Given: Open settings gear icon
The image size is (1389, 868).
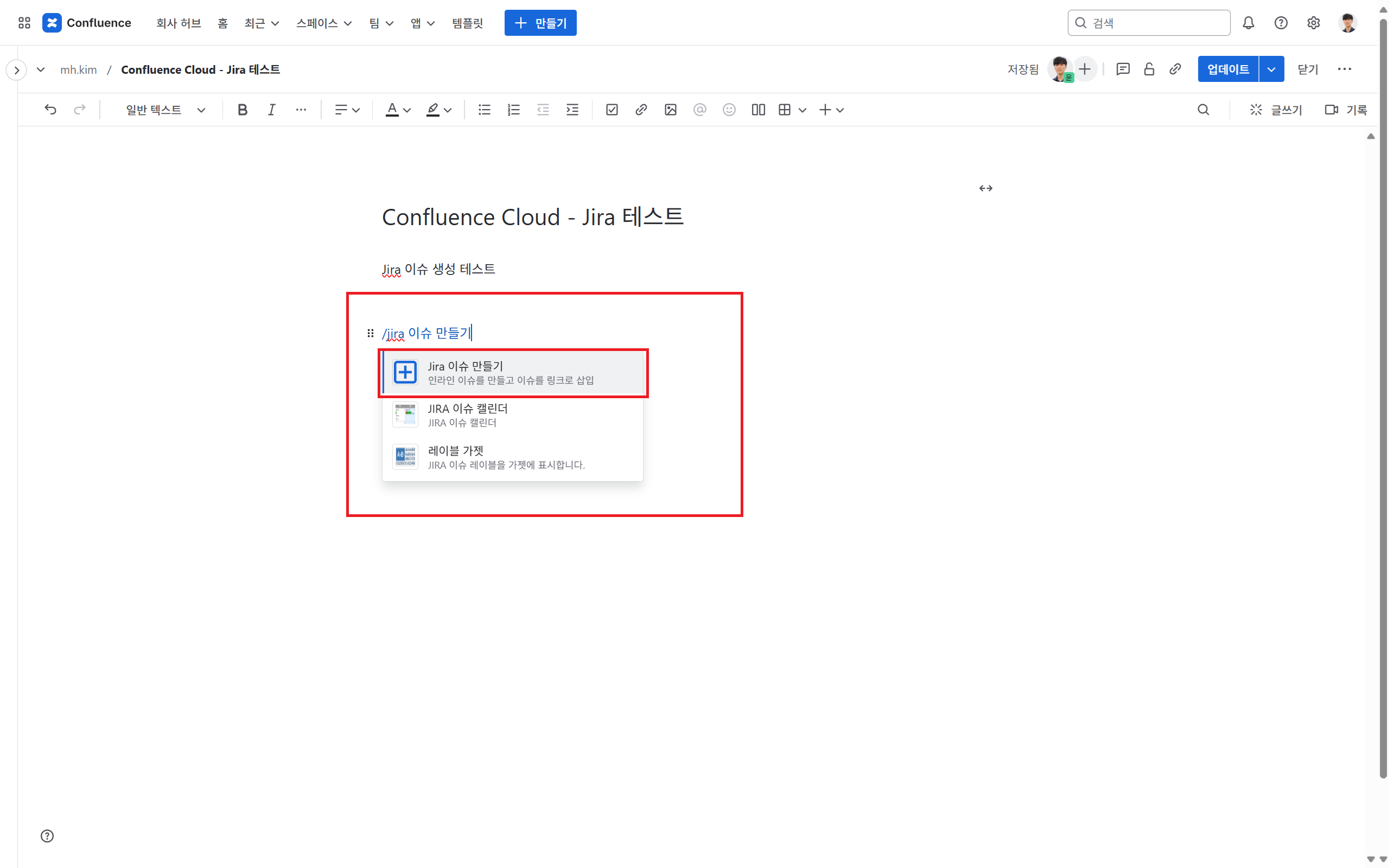Looking at the screenshot, I should [1313, 23].
